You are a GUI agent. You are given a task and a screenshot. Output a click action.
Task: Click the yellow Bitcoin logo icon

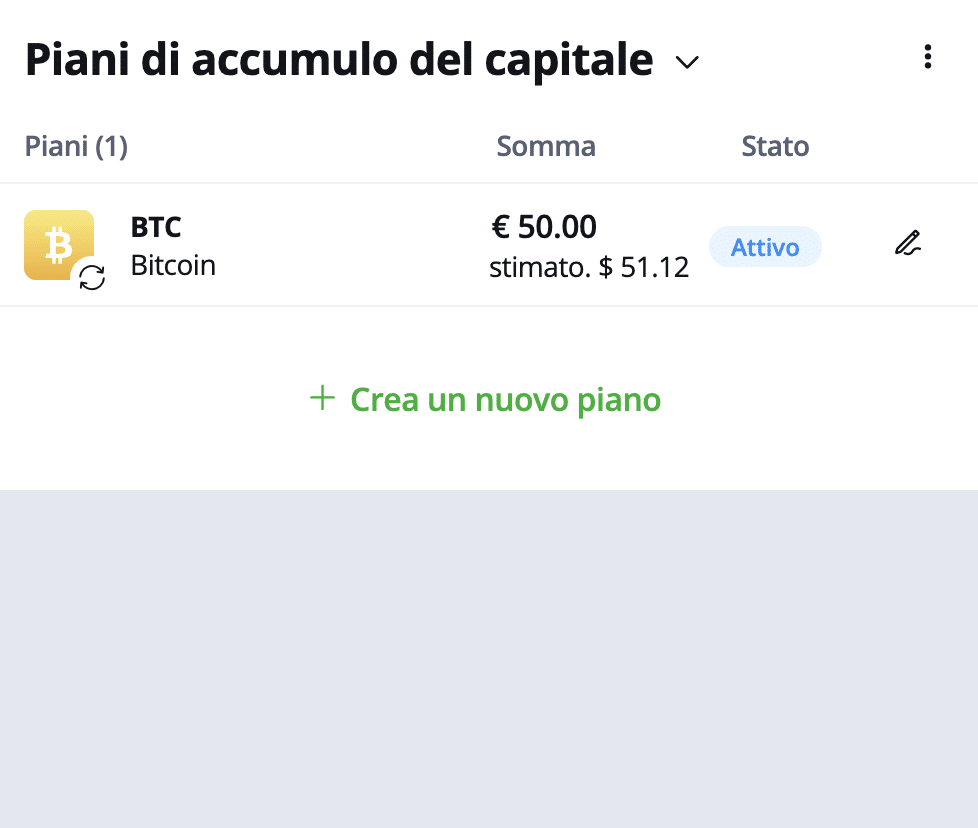click(59, 245)
